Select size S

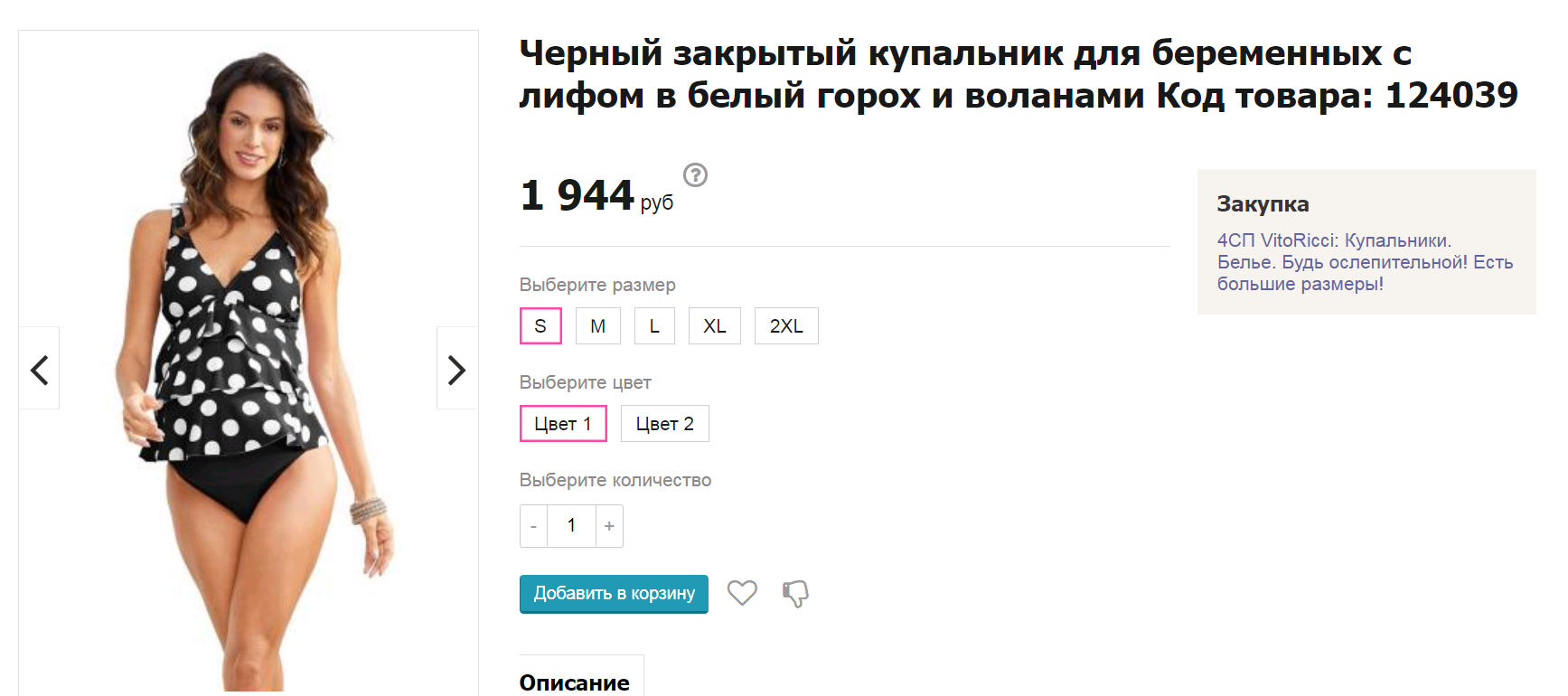(540, 326)
